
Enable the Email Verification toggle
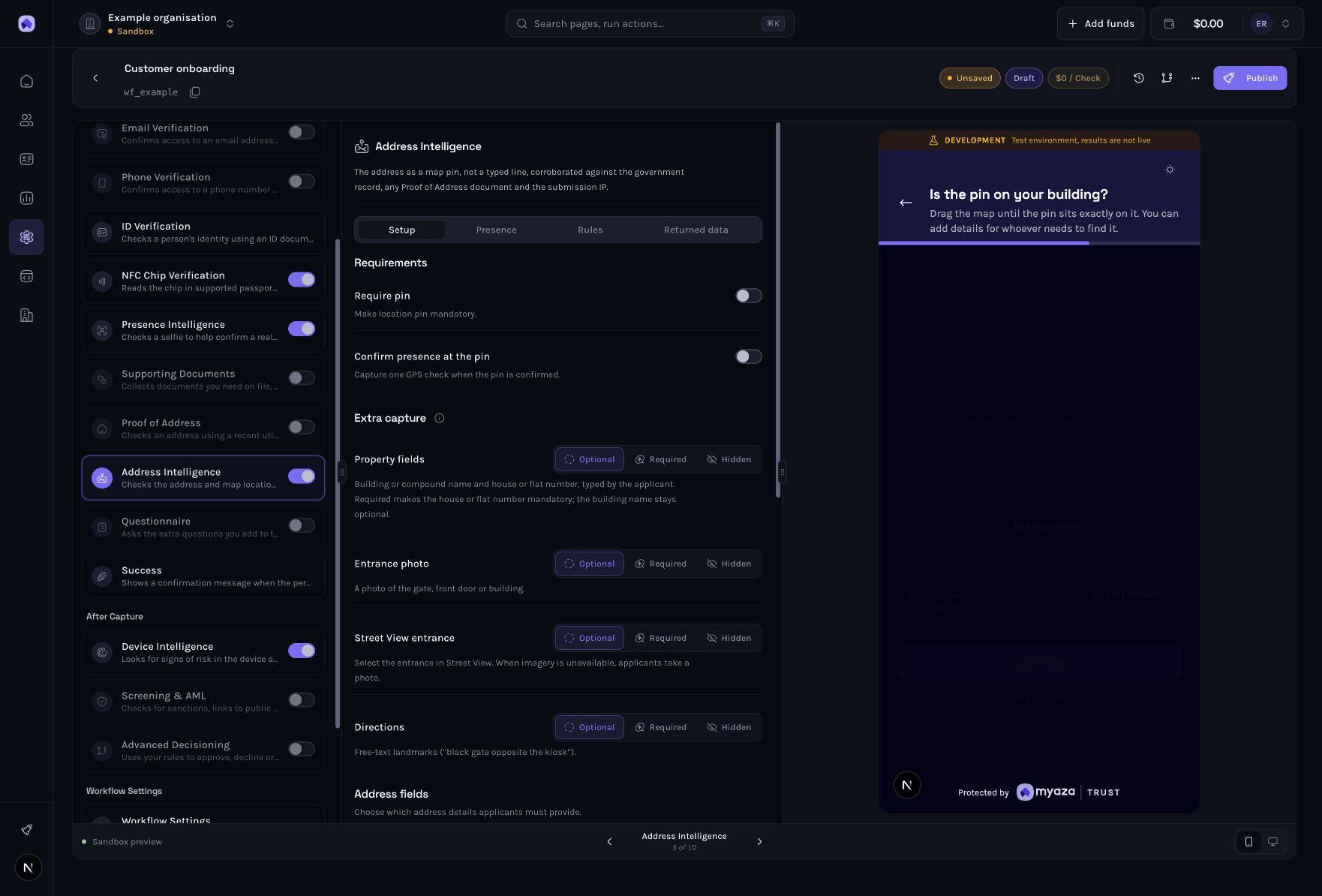(302, 132)
